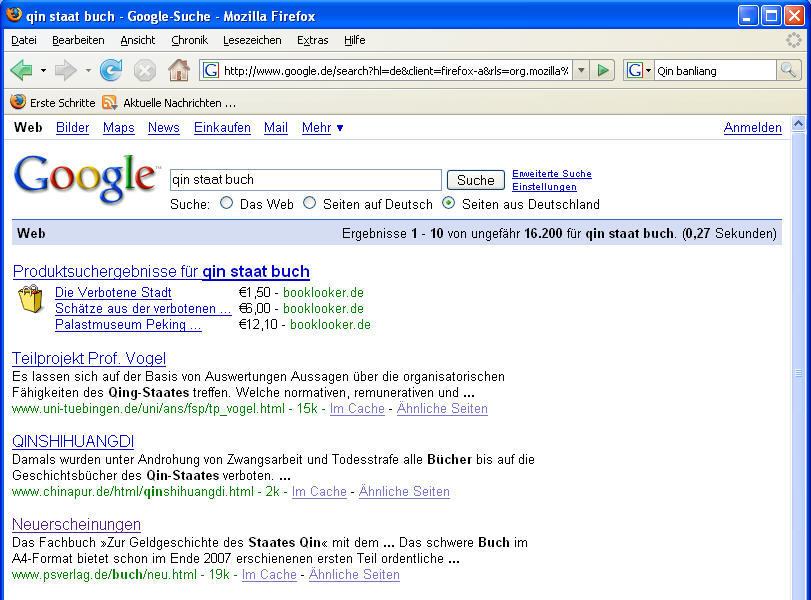Open the Chronik menu

(189, 40)
